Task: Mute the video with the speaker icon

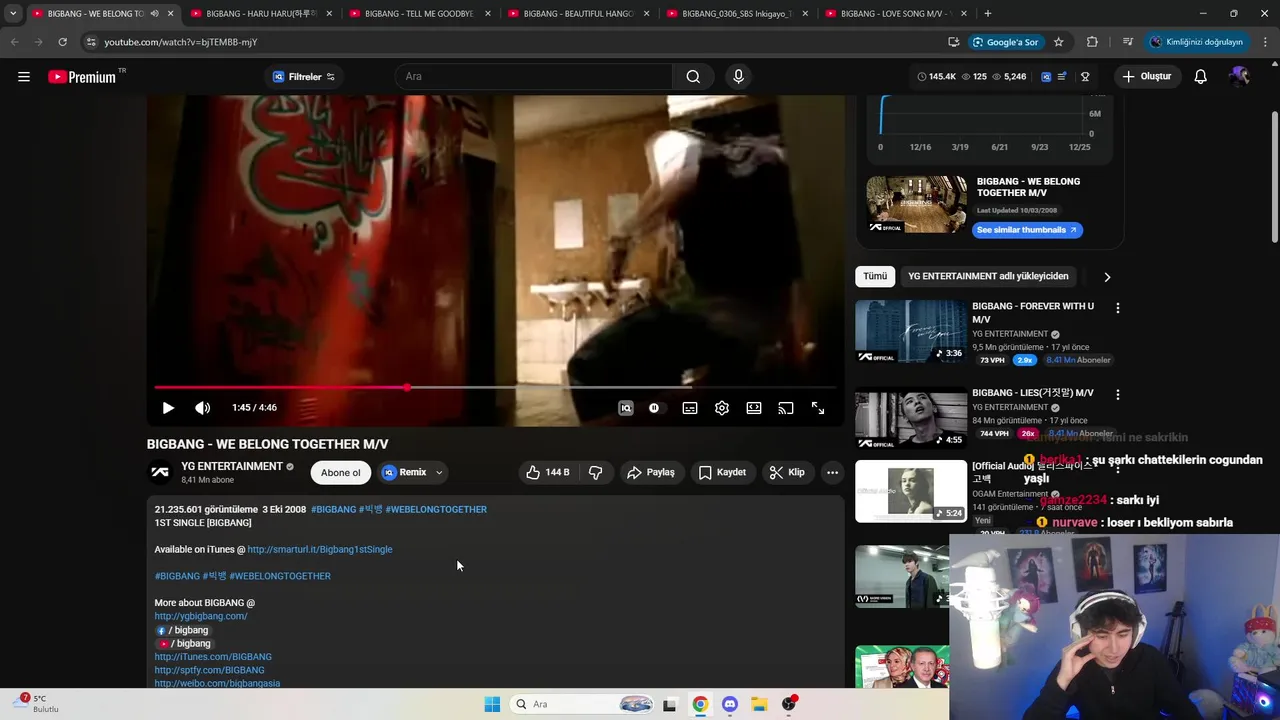Action: point(202,408)
